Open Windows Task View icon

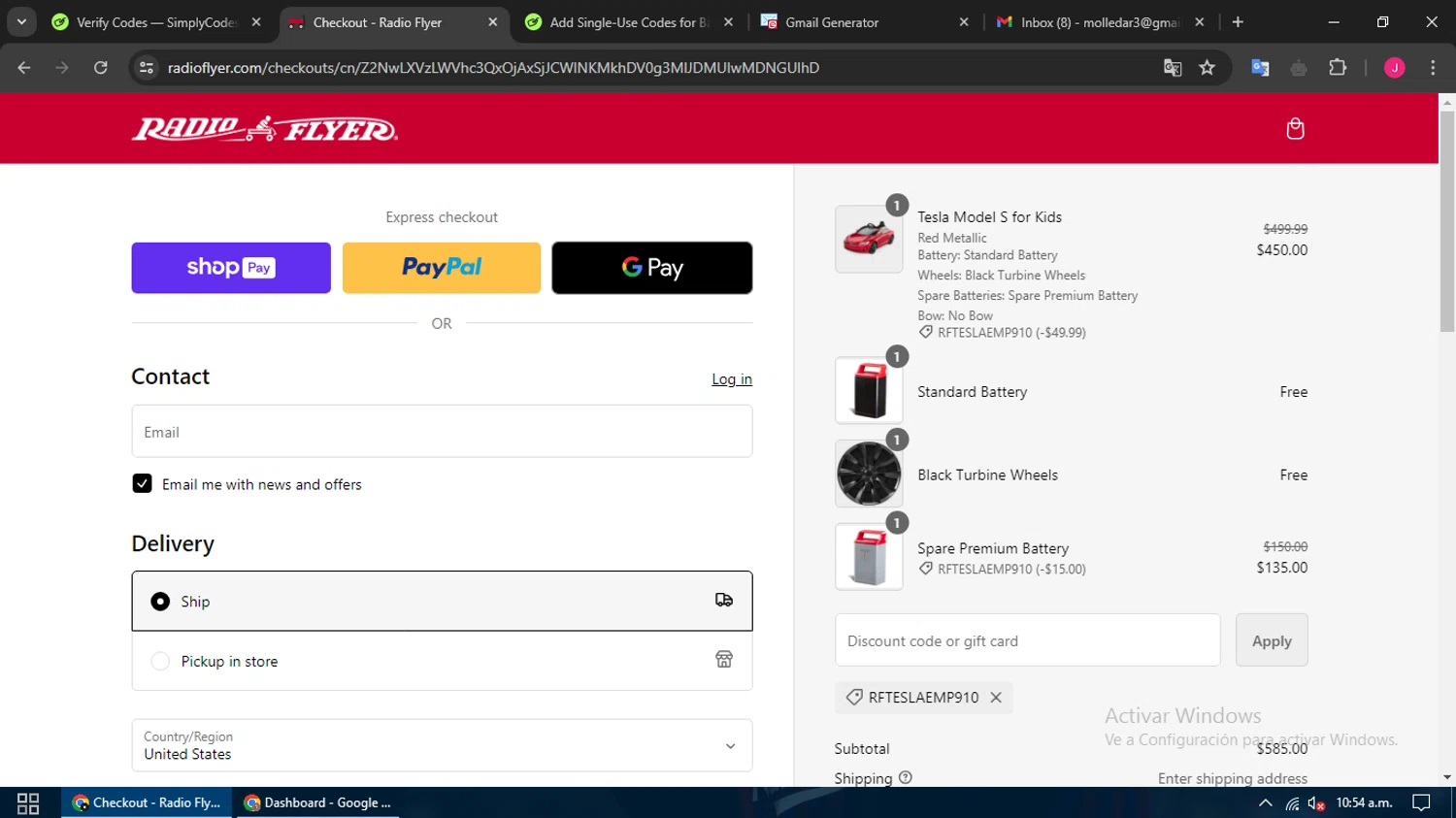[x=28, y=802]
